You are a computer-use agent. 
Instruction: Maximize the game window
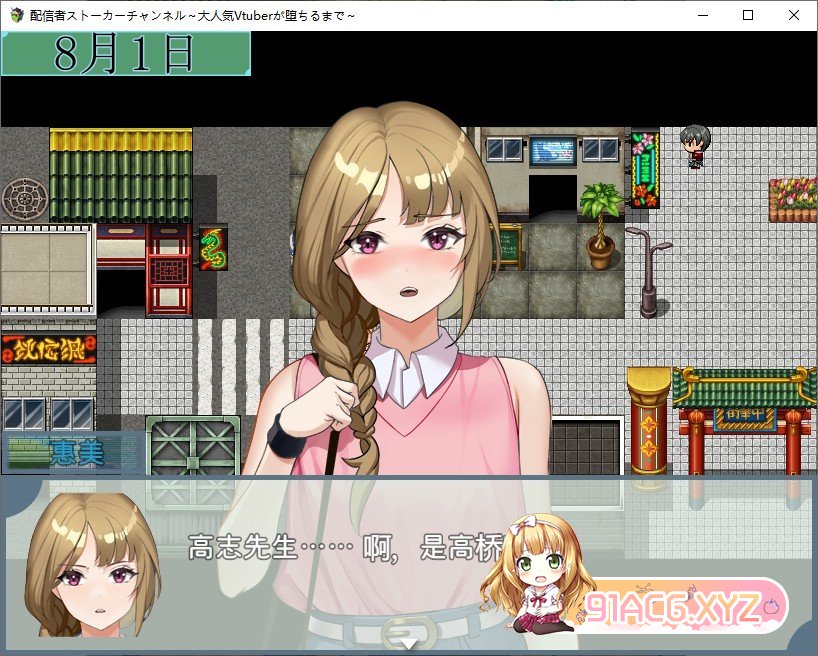pos(748,15)
